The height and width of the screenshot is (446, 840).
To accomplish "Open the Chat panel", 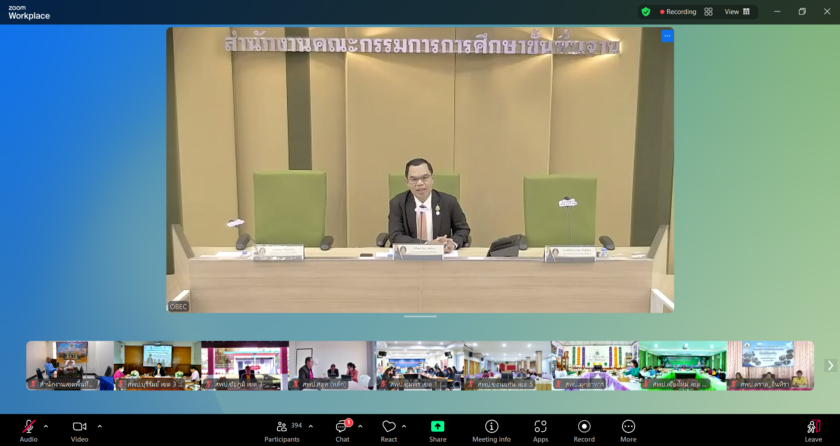I will click(342, 428).
